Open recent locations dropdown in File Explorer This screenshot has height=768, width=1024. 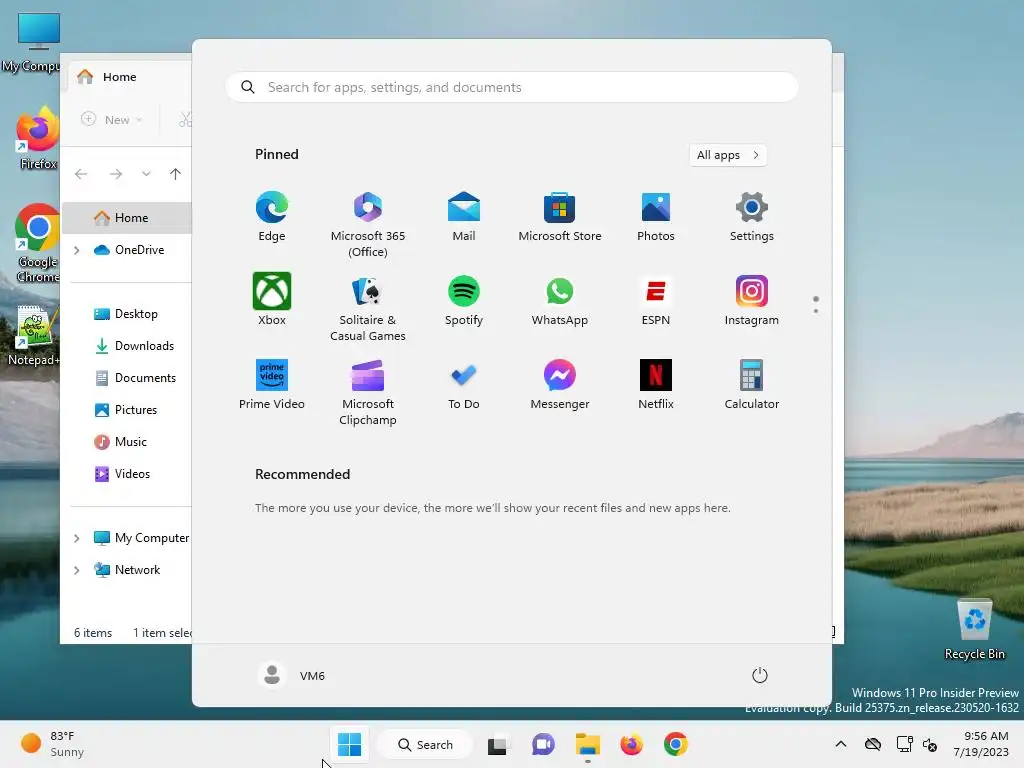pyautogui.click(x=146, y=174)
